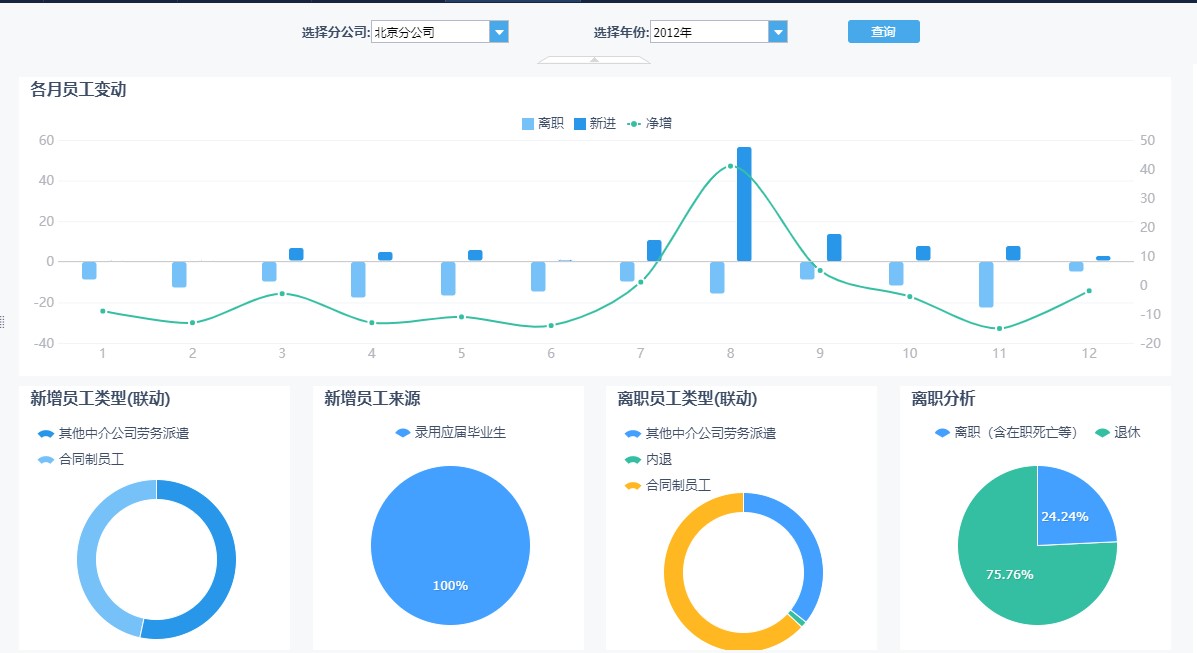Click the 净增 line point at month 8
This screenshot has height=653, width=1197.
731,166
